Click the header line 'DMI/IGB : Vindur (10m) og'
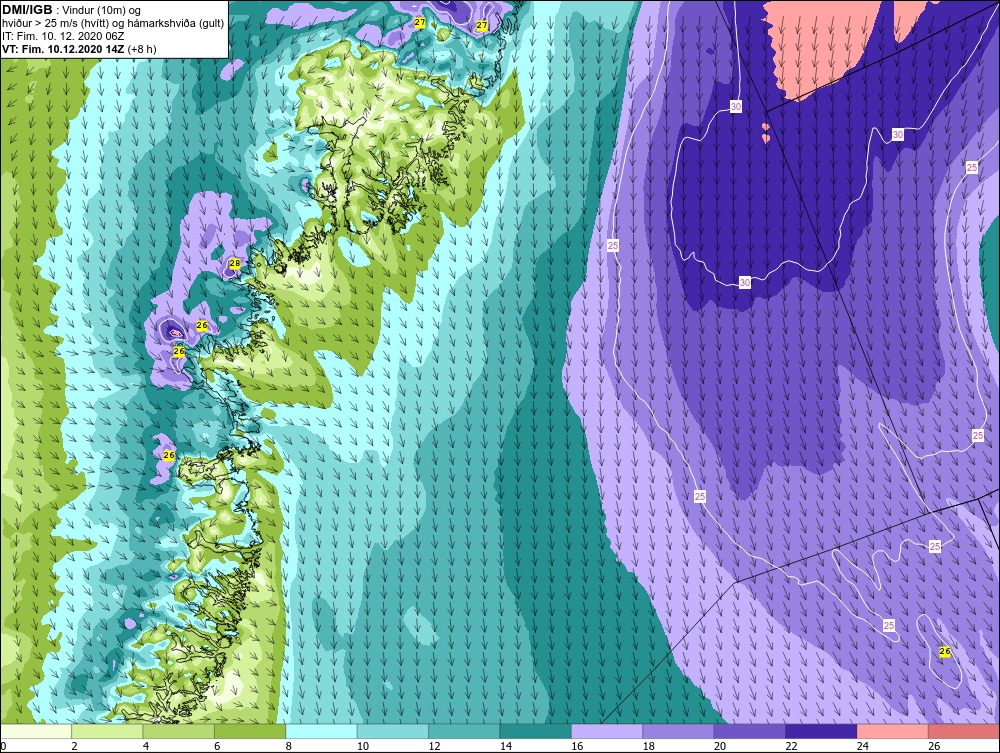This screenshot has width=1000, height=753. [x=72, y=10]
